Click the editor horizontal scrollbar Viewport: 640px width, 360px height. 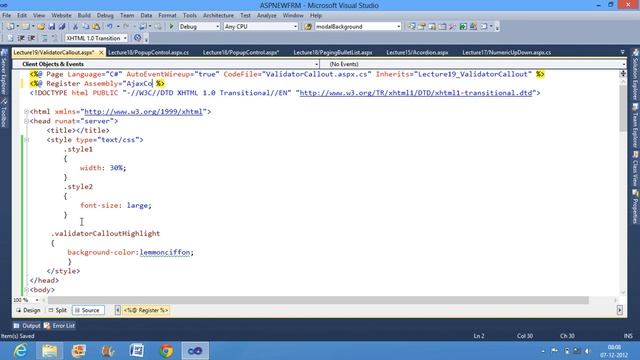tap(318, 300)
